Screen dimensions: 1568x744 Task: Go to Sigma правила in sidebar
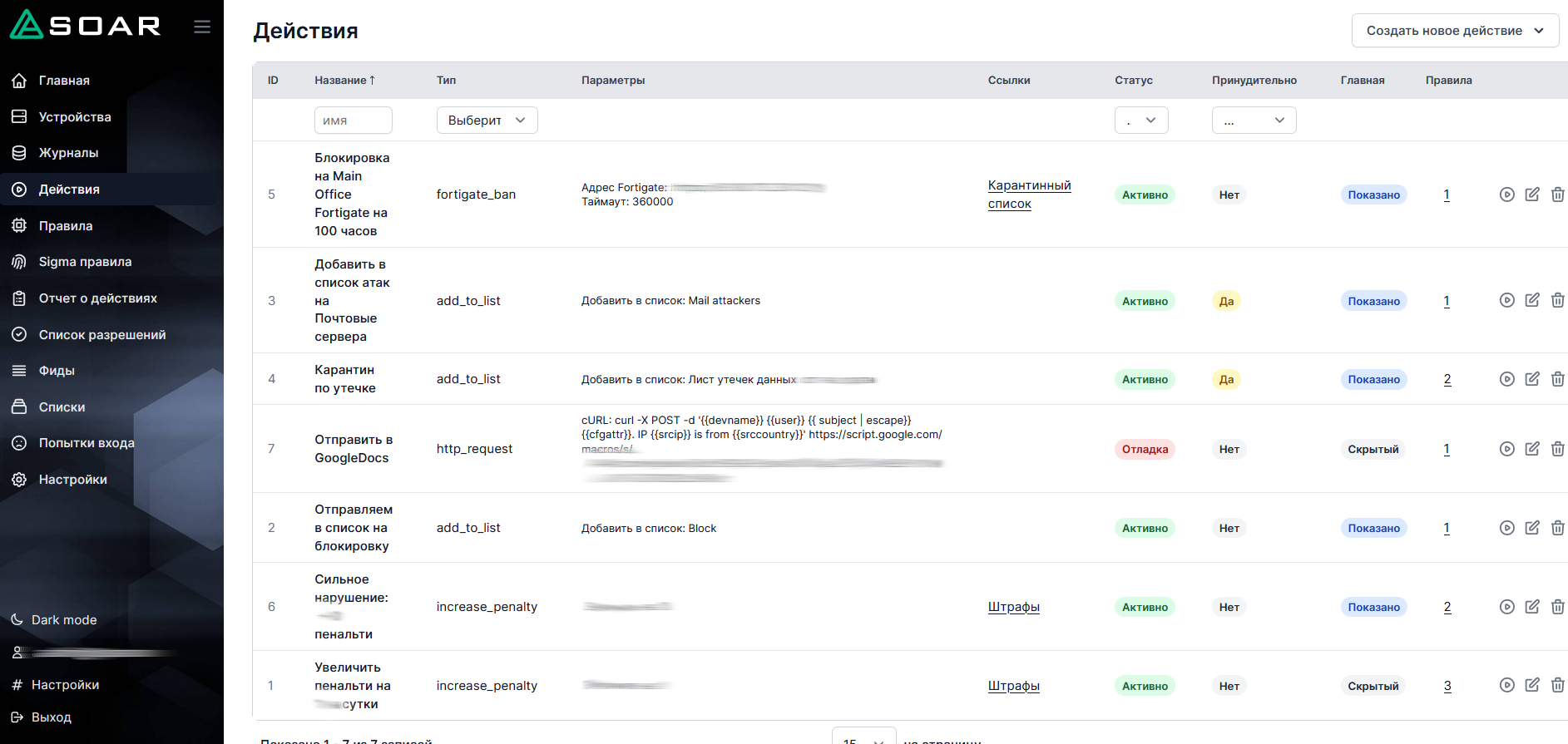pyautogui.click(x=85, y=262)
